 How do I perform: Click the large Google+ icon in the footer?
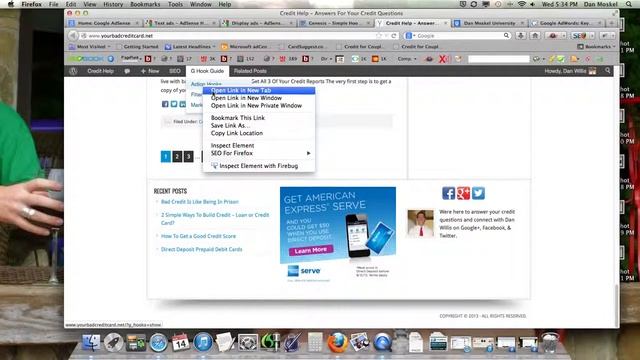(463, 193)
